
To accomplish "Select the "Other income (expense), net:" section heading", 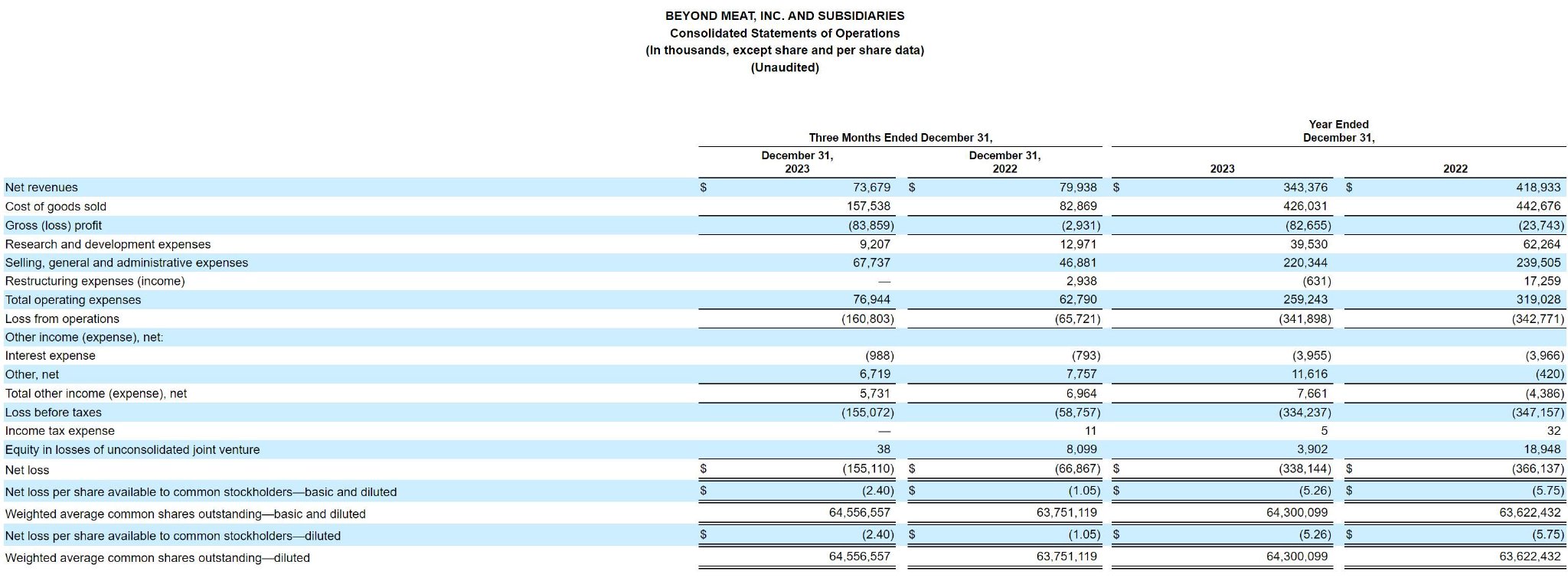I will click(84, 338).
